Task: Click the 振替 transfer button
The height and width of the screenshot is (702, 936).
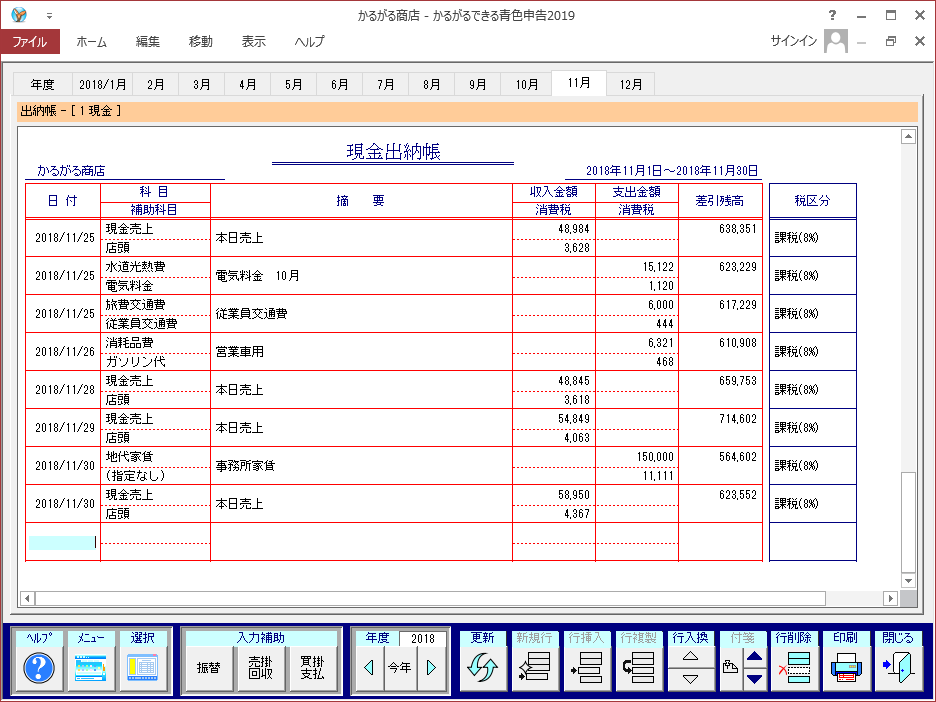Action: coord(208,668)
